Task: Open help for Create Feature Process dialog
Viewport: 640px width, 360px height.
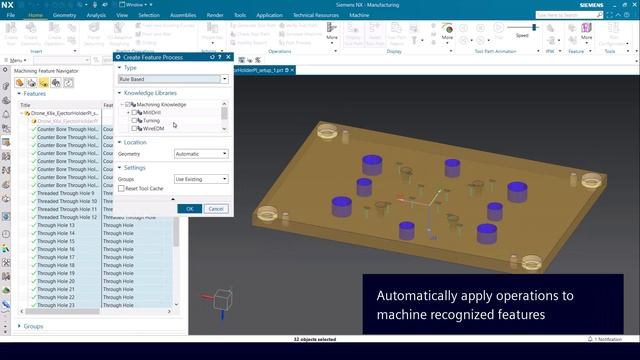Action: pos(220,57)
